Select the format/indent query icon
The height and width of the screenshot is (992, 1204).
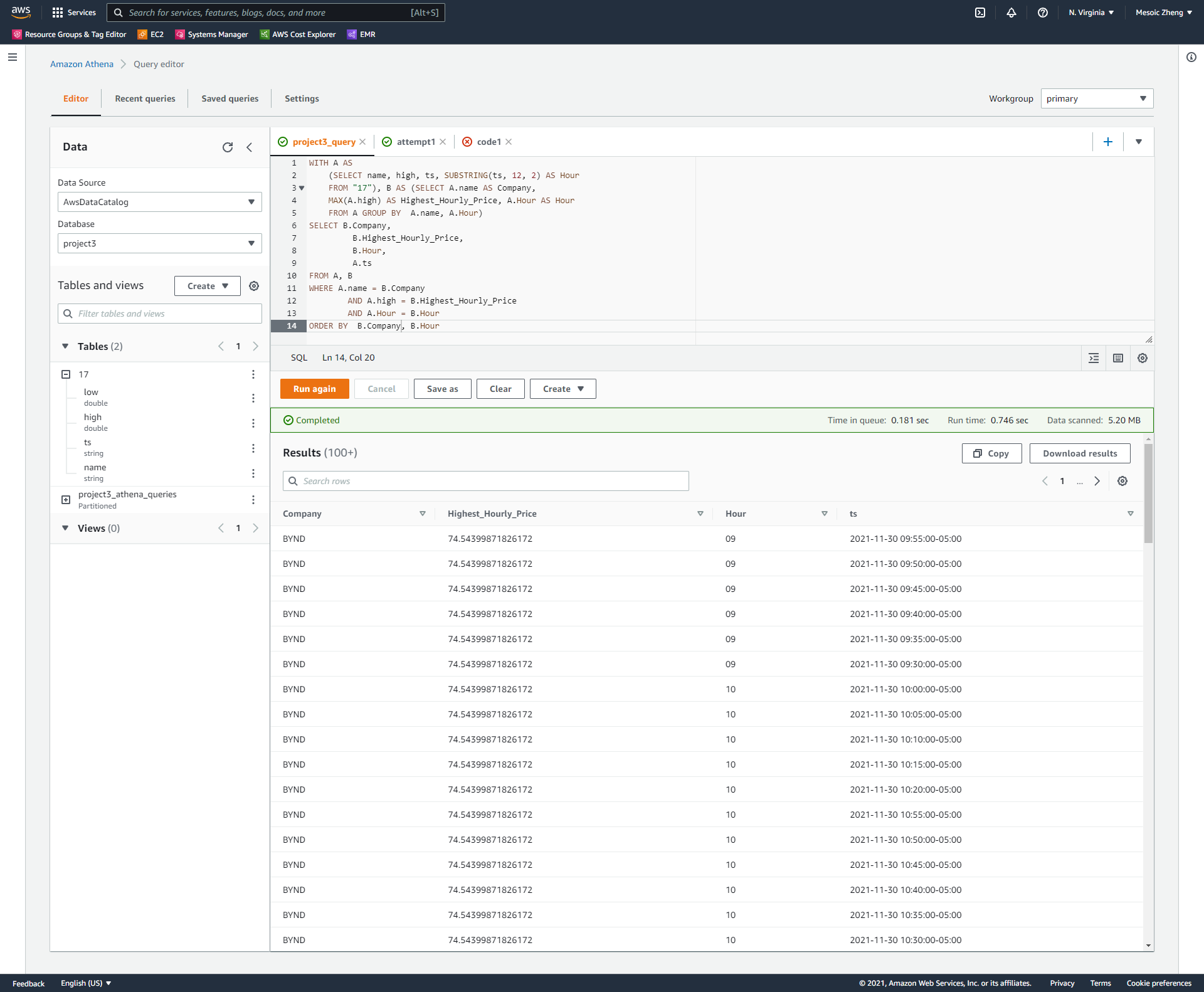coord(1094,357)
